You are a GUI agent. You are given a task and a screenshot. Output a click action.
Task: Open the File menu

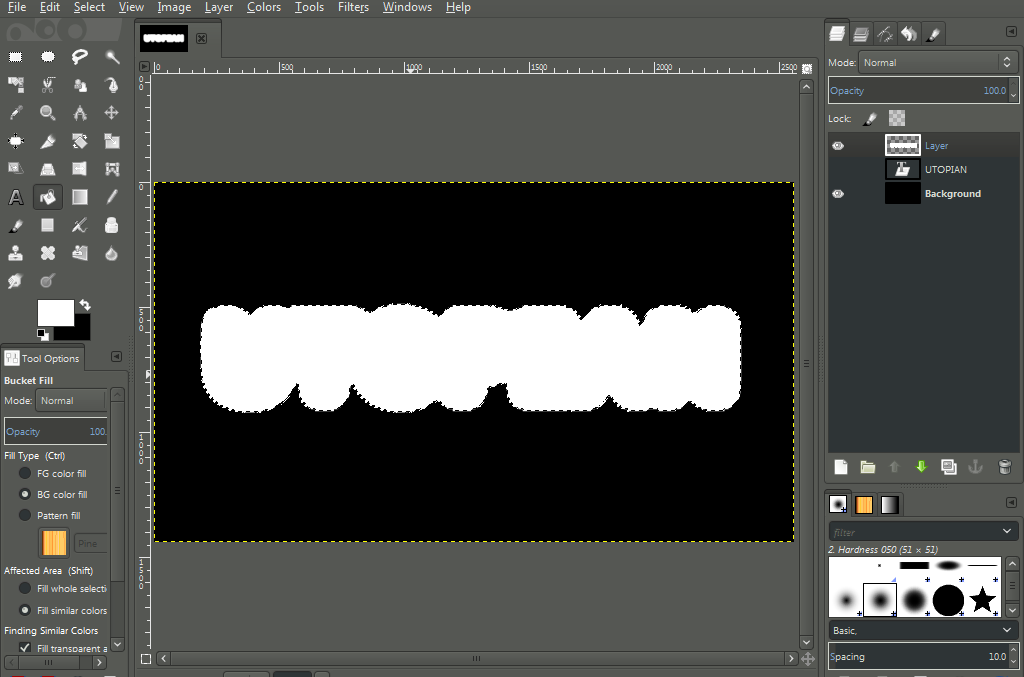pyautogui.click(x=17, y=7)
